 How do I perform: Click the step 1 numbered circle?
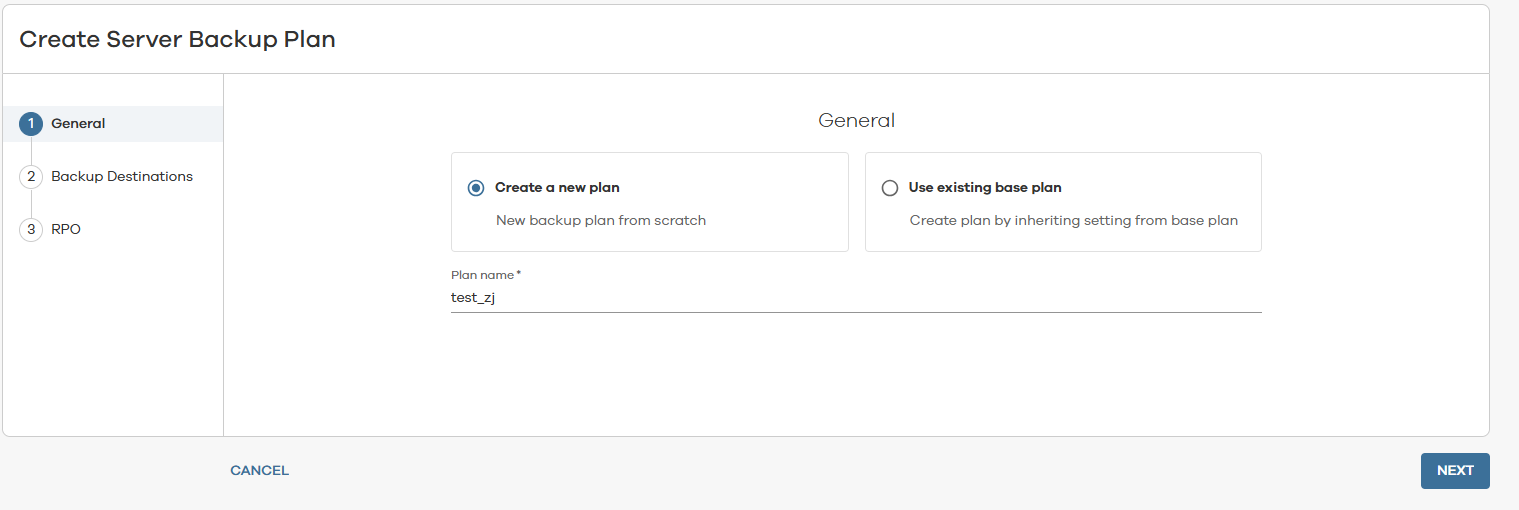[x=31, y=124]
